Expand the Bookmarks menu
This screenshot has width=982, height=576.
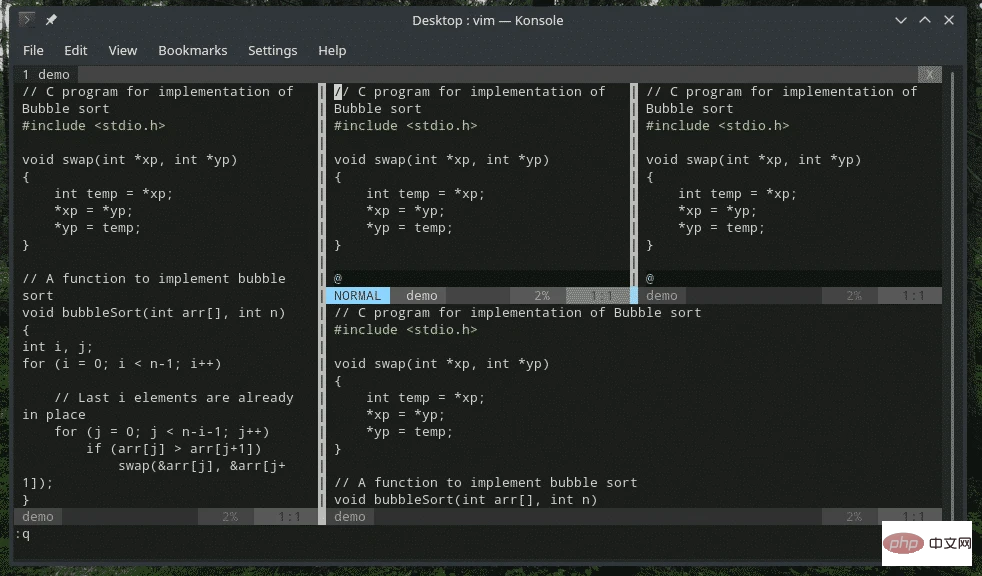coord(192,50)
